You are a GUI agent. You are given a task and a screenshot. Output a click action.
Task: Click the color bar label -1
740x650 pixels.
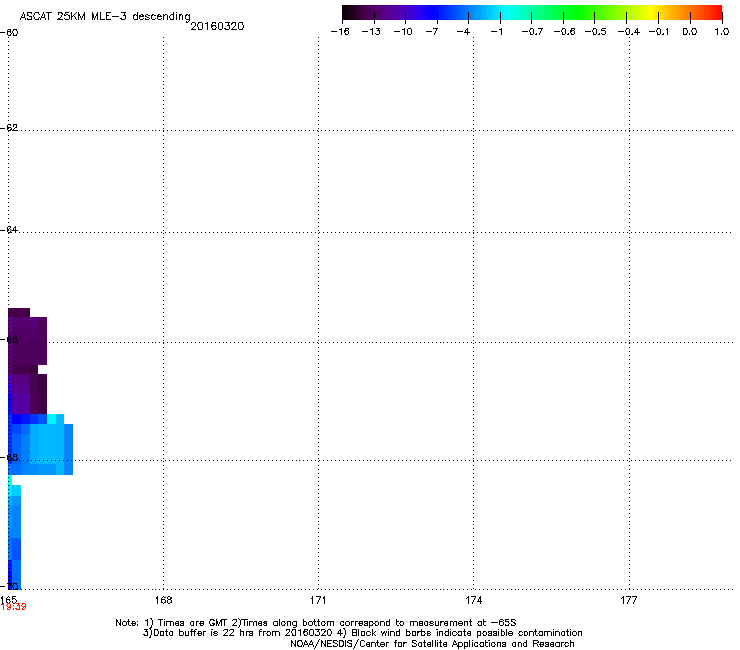pyautogui.click(x=496, y=32)
